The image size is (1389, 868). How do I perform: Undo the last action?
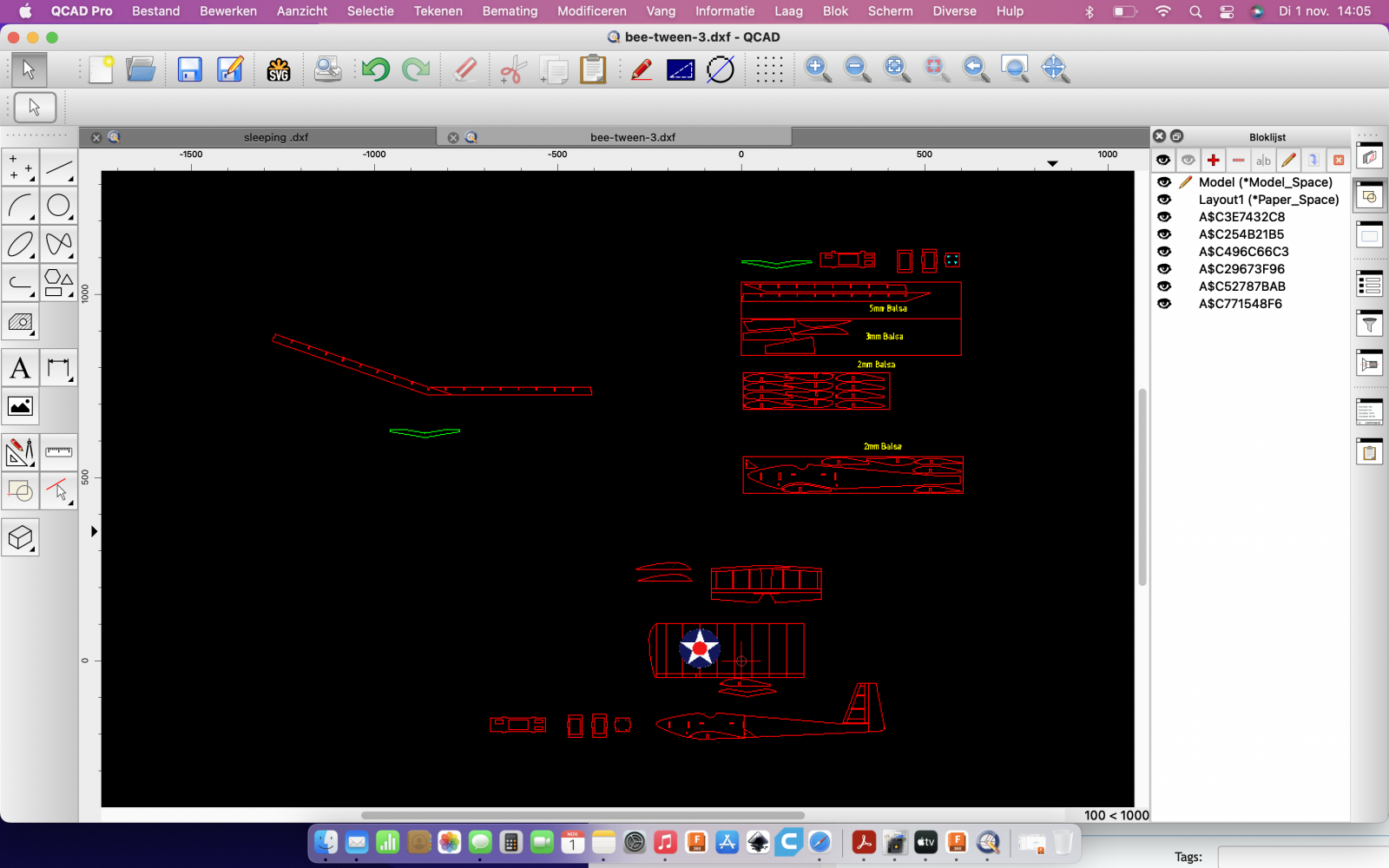376,69
